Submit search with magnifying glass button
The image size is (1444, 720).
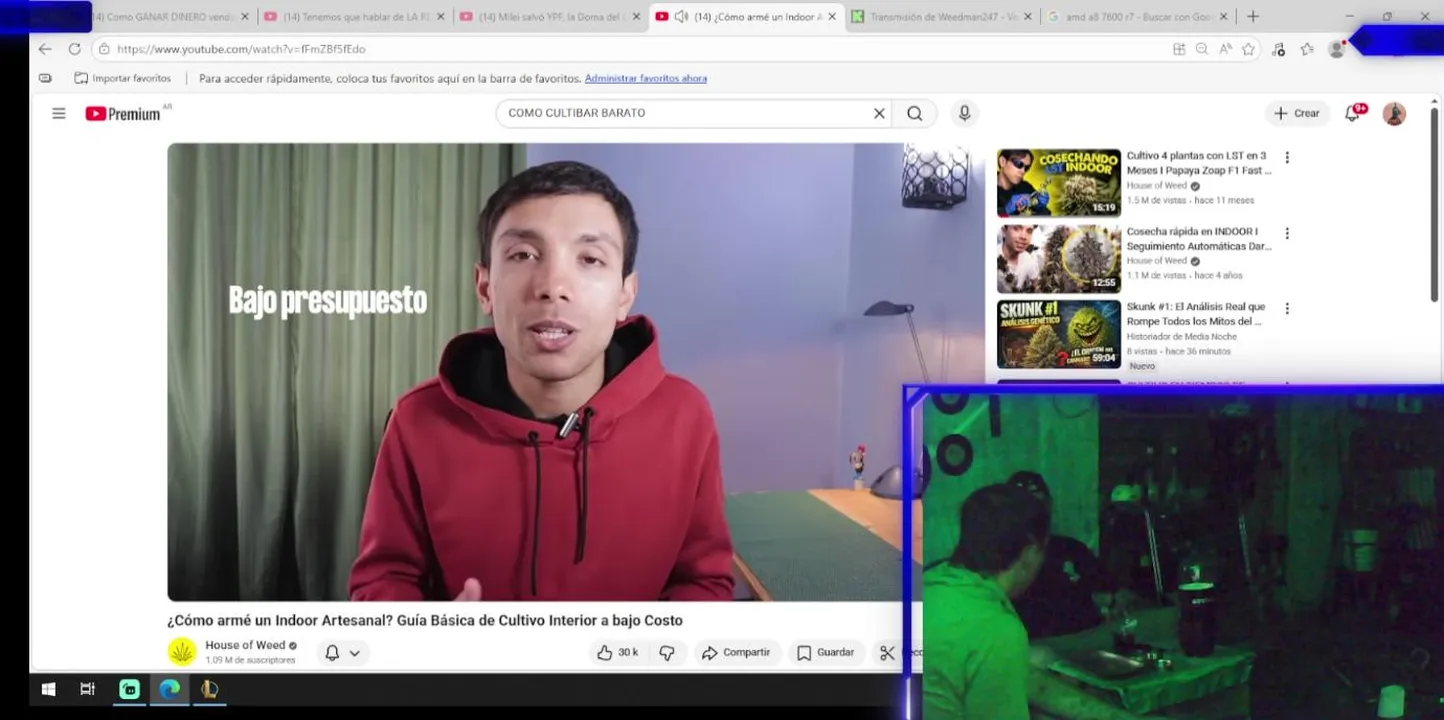[915, 114]
